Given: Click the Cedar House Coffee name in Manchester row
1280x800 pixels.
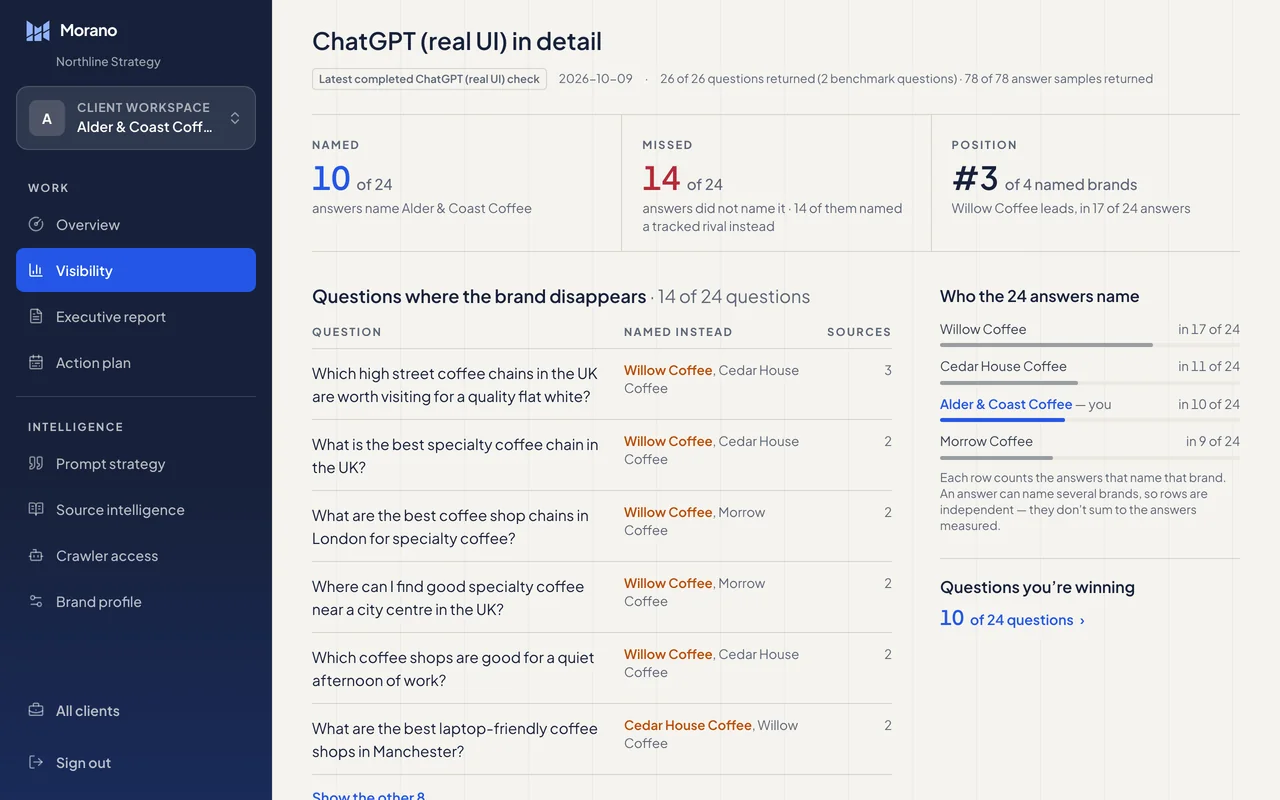Looking at the screenshot, I should click(688, 725).
